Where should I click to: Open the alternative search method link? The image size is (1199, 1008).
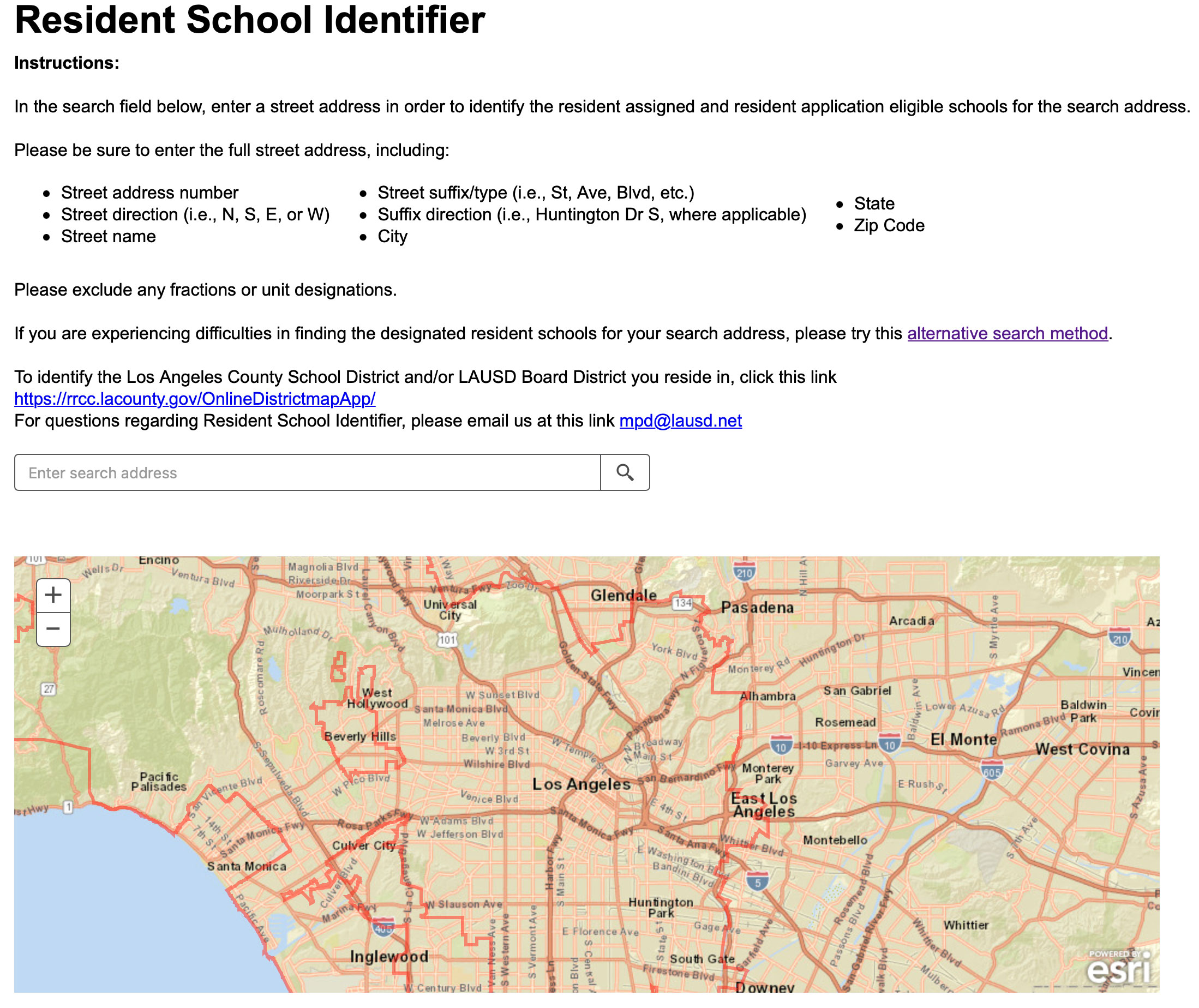(1008, 333)
